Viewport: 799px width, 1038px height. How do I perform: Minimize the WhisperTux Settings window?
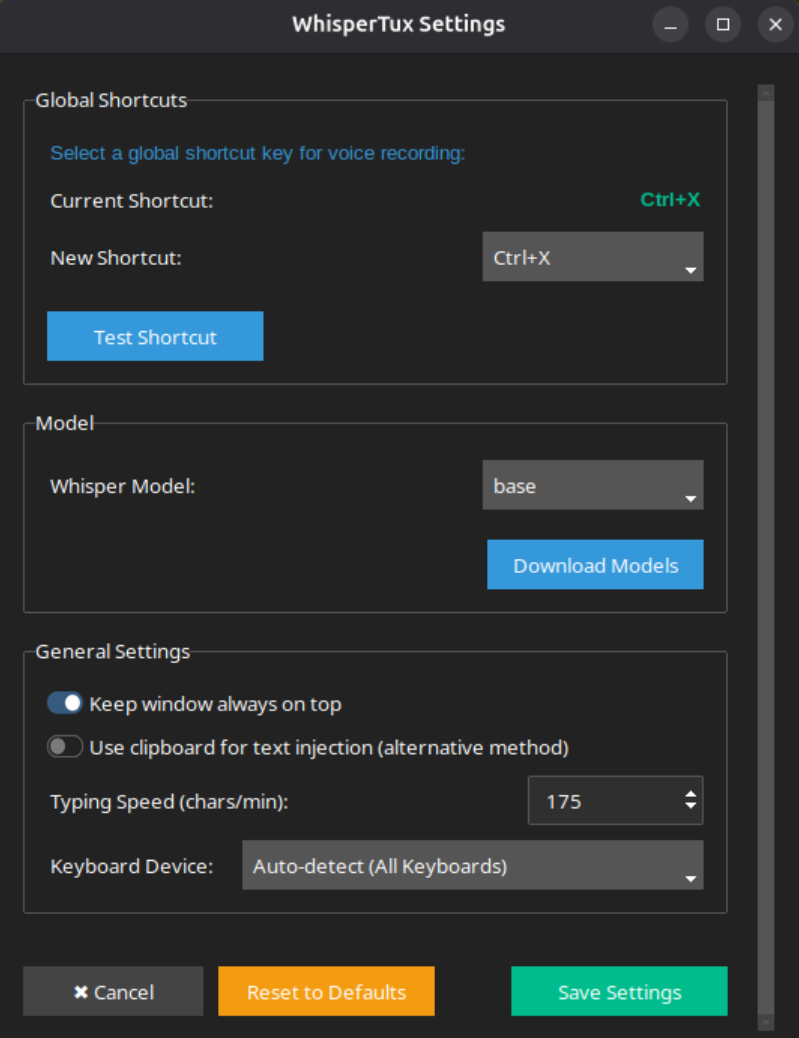[671, 24]
